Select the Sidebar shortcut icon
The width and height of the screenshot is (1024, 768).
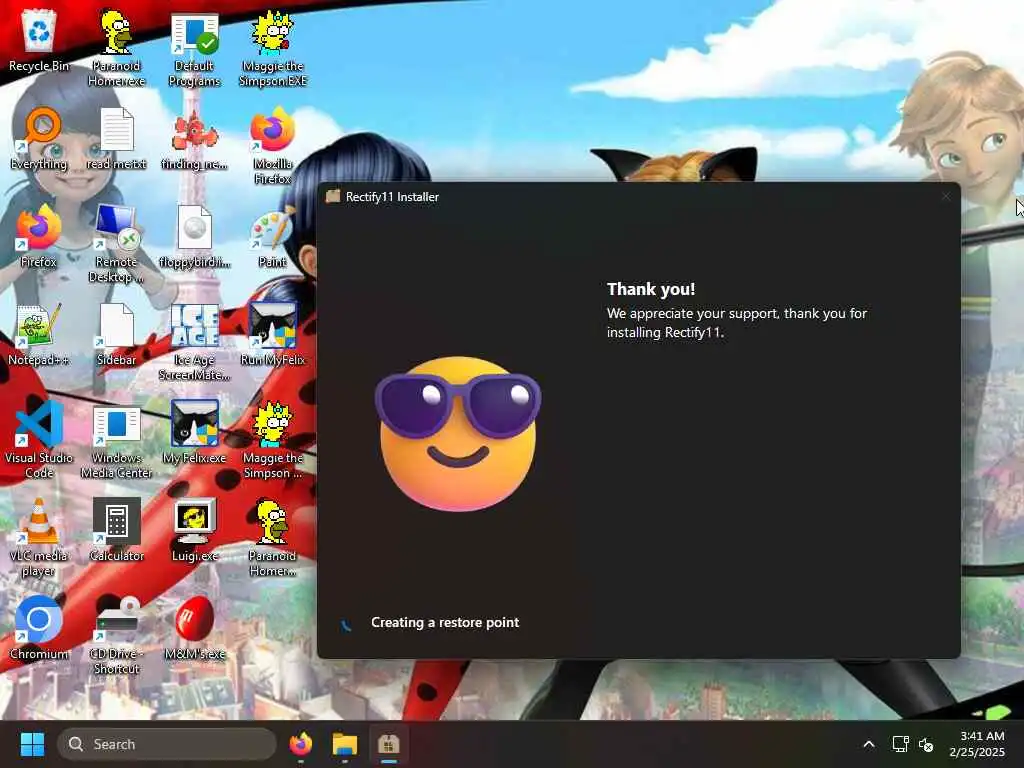tap(116, 334)
